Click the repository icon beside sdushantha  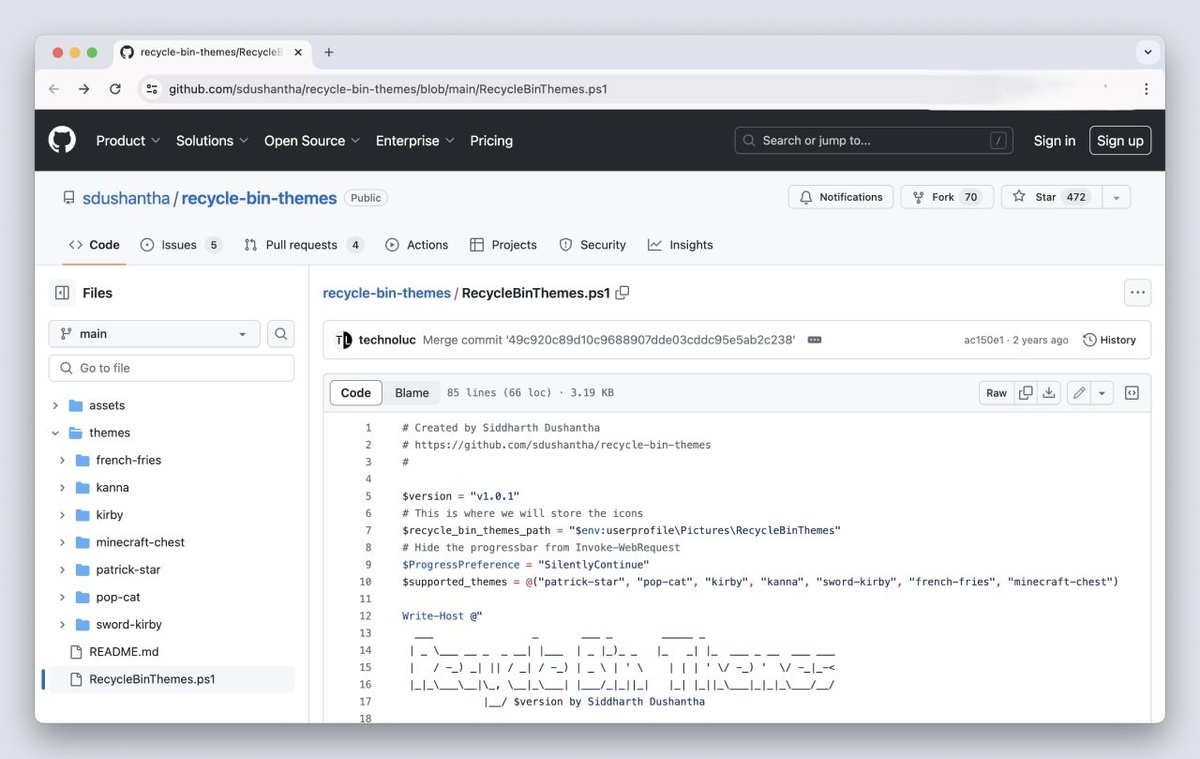(69, 198)
